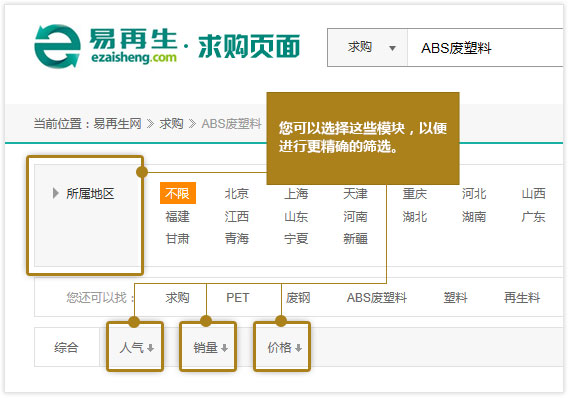Expand the 所属地区 filter arrow
This screenshot has height=398, width=569.
pos(56,193)
